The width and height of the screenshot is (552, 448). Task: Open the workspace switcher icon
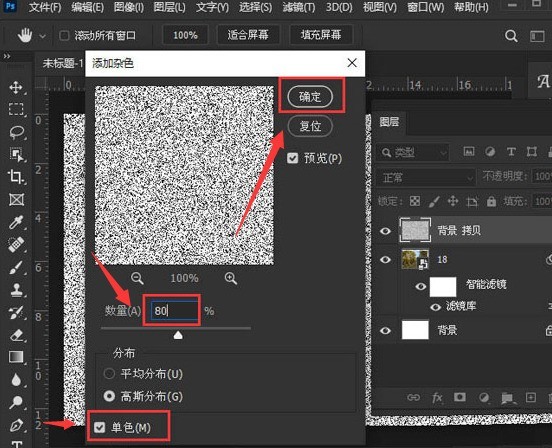pos(537,36)
